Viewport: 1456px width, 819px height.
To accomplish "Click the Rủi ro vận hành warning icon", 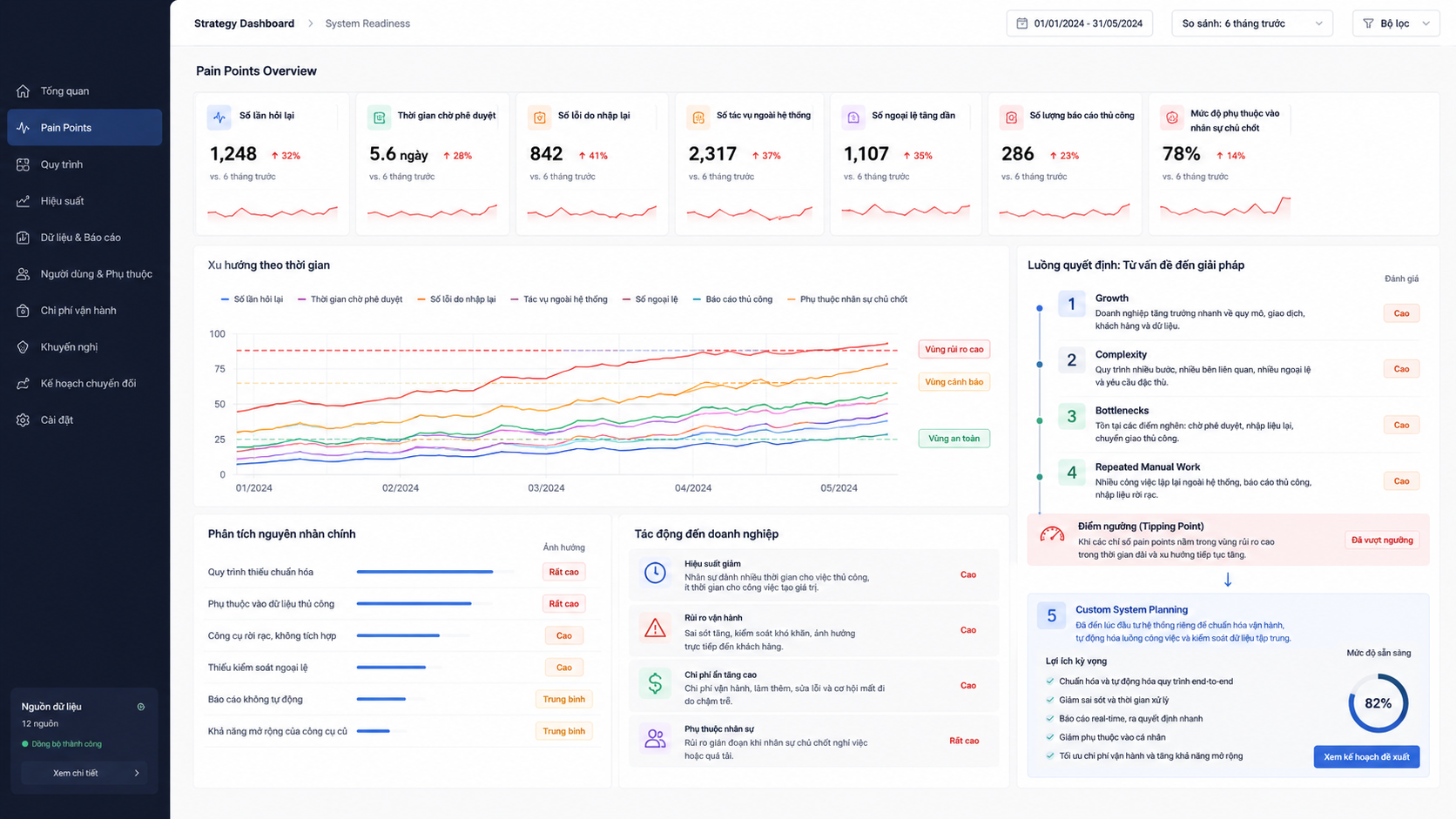I will point(655,628).
